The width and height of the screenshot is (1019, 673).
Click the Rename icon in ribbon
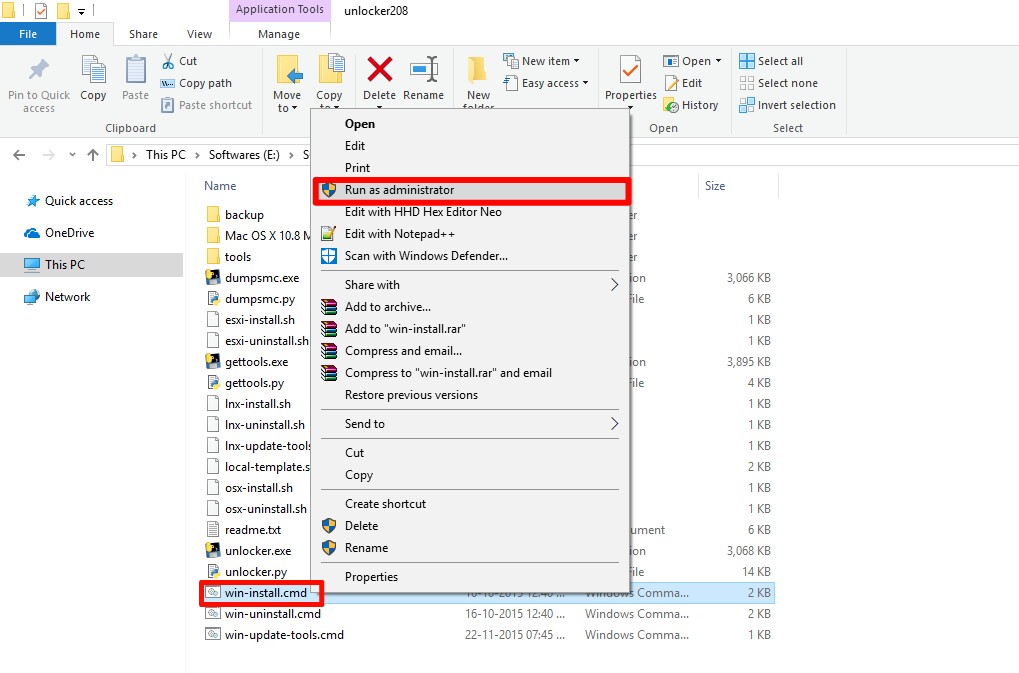click(424, 70)
